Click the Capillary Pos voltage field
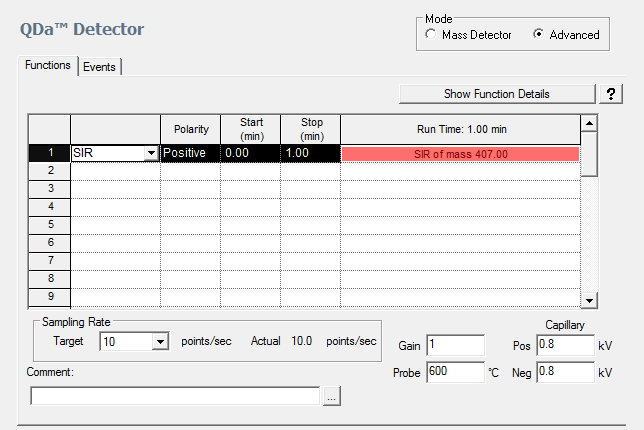Image resolution: width=644 pixels, height=430 pixels. pyautogui.click(x=566, y=345)
